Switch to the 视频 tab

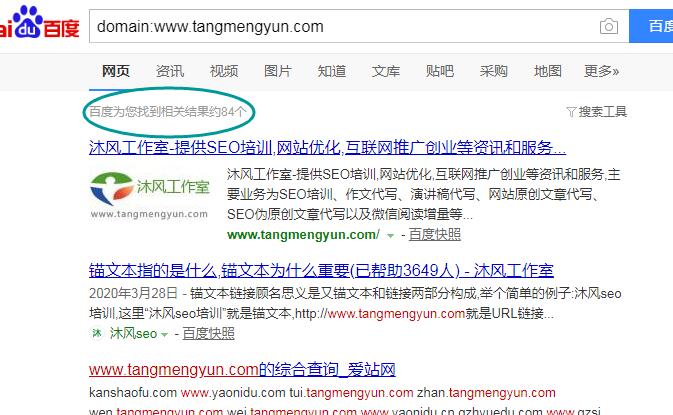[224, 71]
